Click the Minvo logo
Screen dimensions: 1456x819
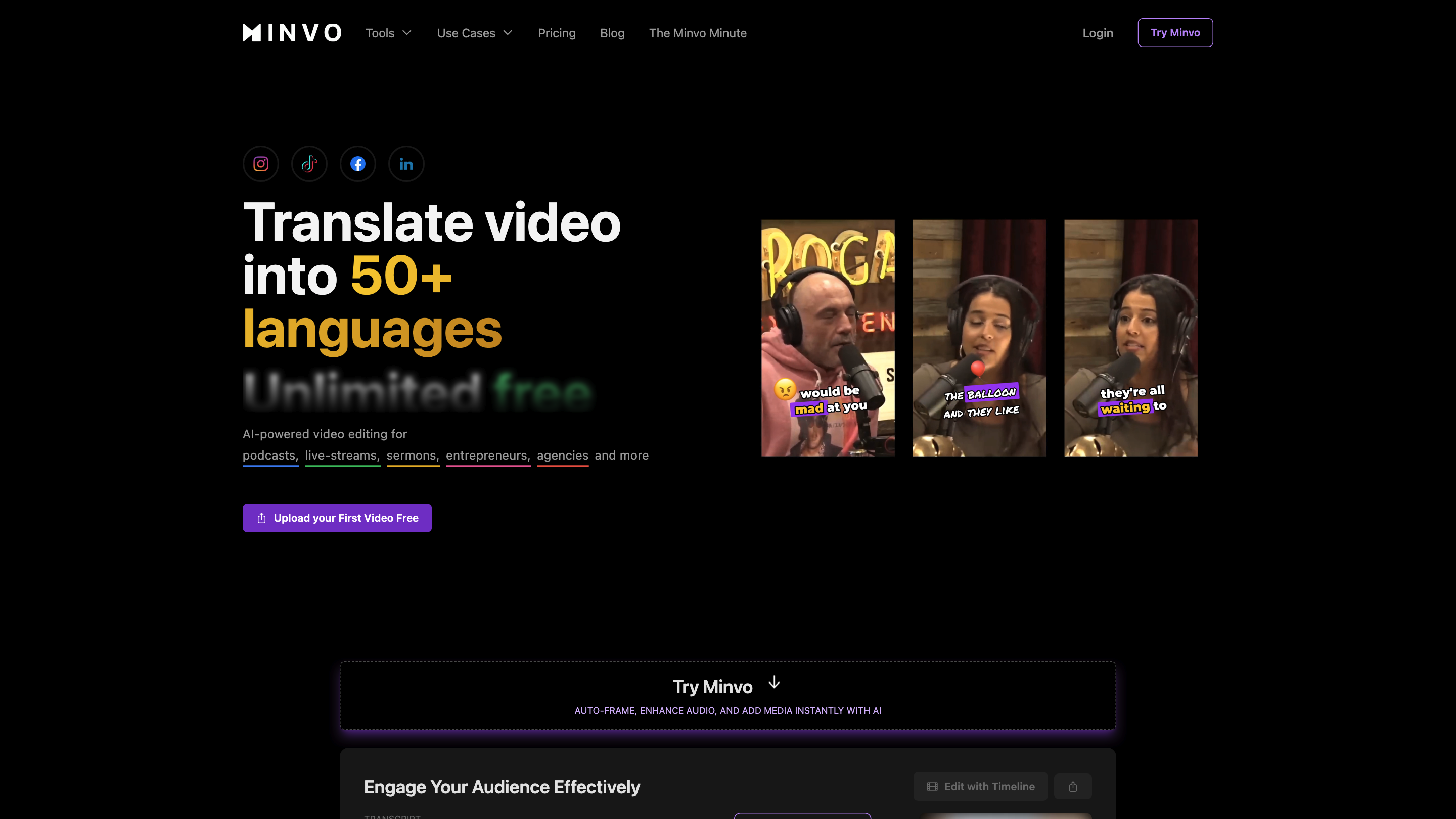[x=292, y=33]
